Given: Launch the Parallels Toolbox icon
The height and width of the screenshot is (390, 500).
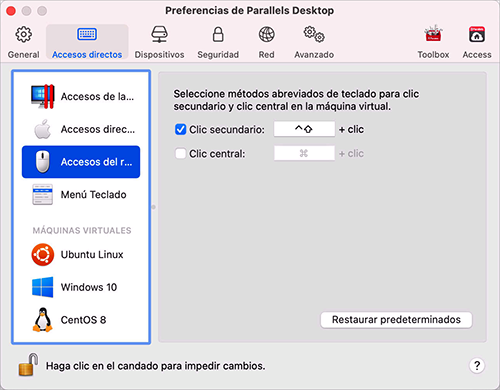Looking at the screenshot, I should [x=433, y=33].
